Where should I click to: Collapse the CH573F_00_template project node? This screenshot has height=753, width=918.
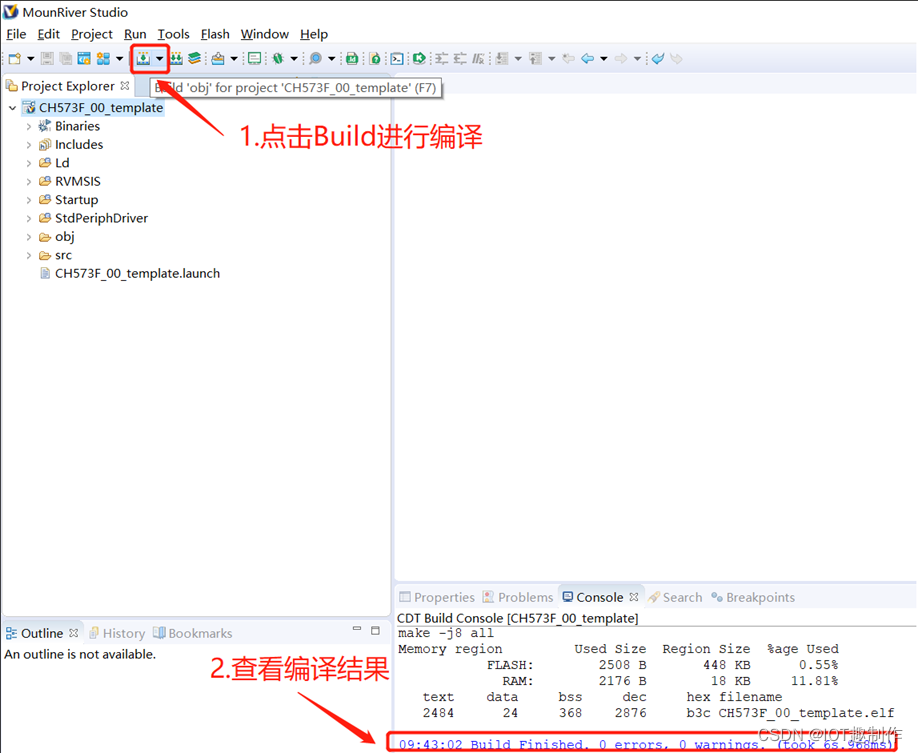click(x=12, y=108)
